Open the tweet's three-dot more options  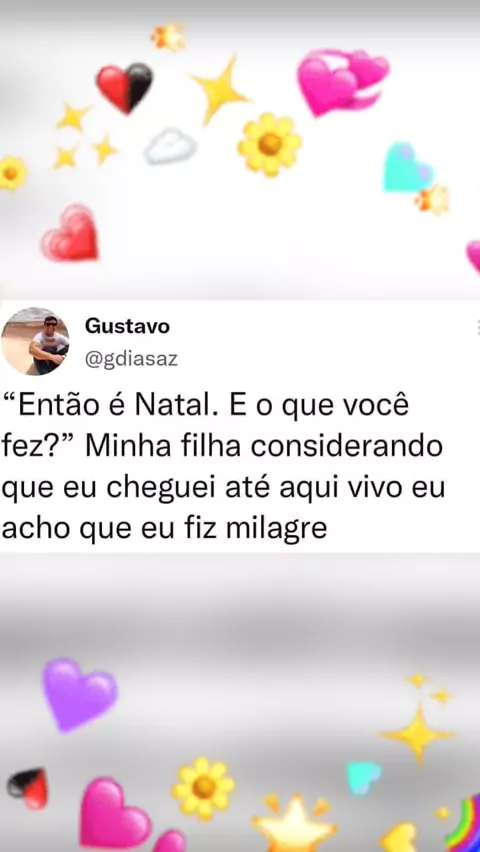click(477, 327)
